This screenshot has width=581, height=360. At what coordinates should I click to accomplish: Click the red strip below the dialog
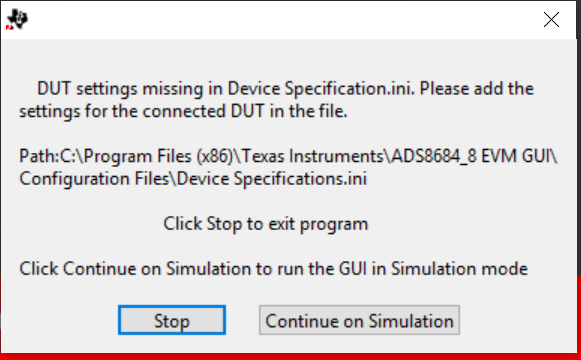[x=290, y=357]
